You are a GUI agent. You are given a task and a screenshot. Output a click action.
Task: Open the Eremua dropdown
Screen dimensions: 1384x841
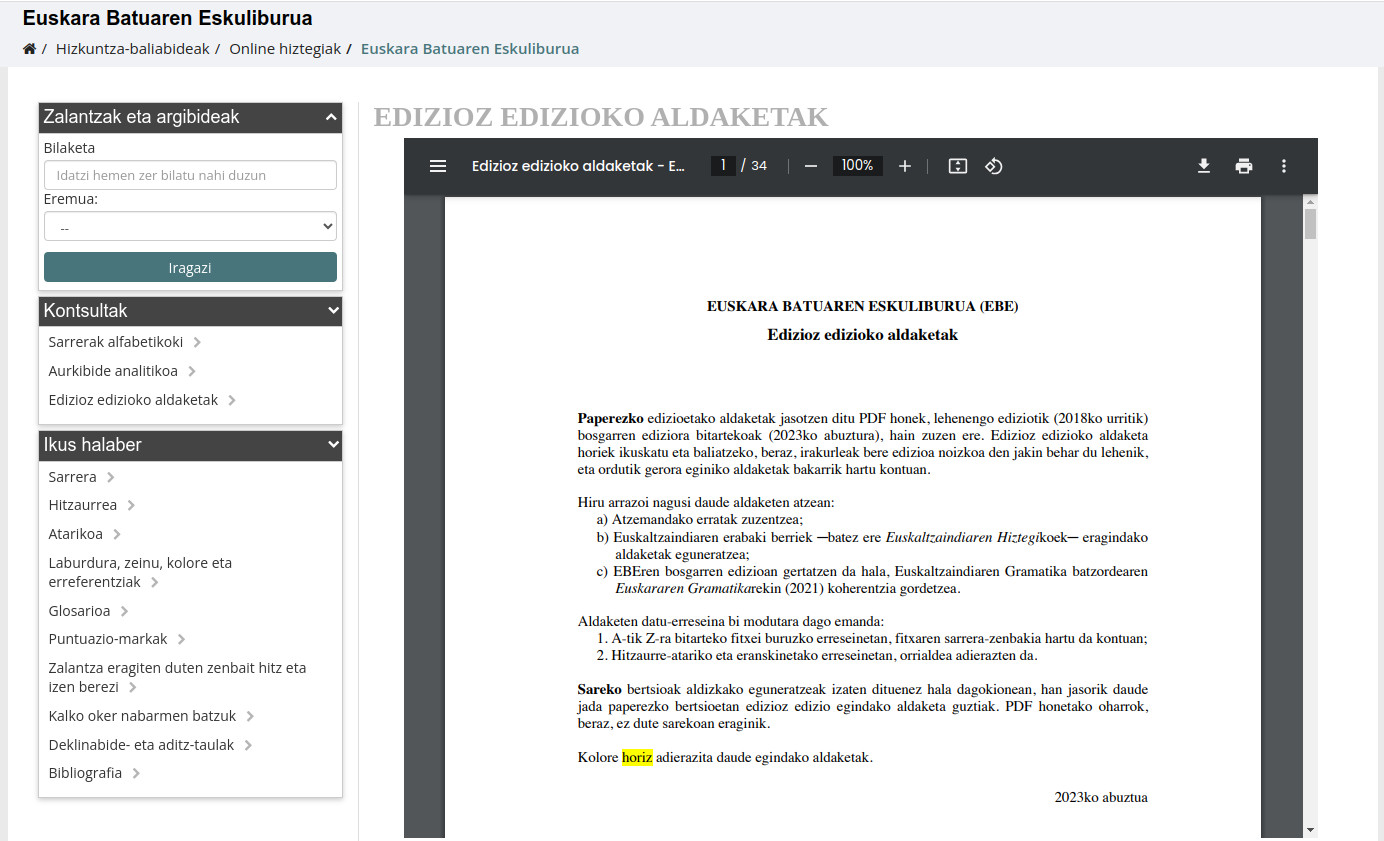click(190, 227)
